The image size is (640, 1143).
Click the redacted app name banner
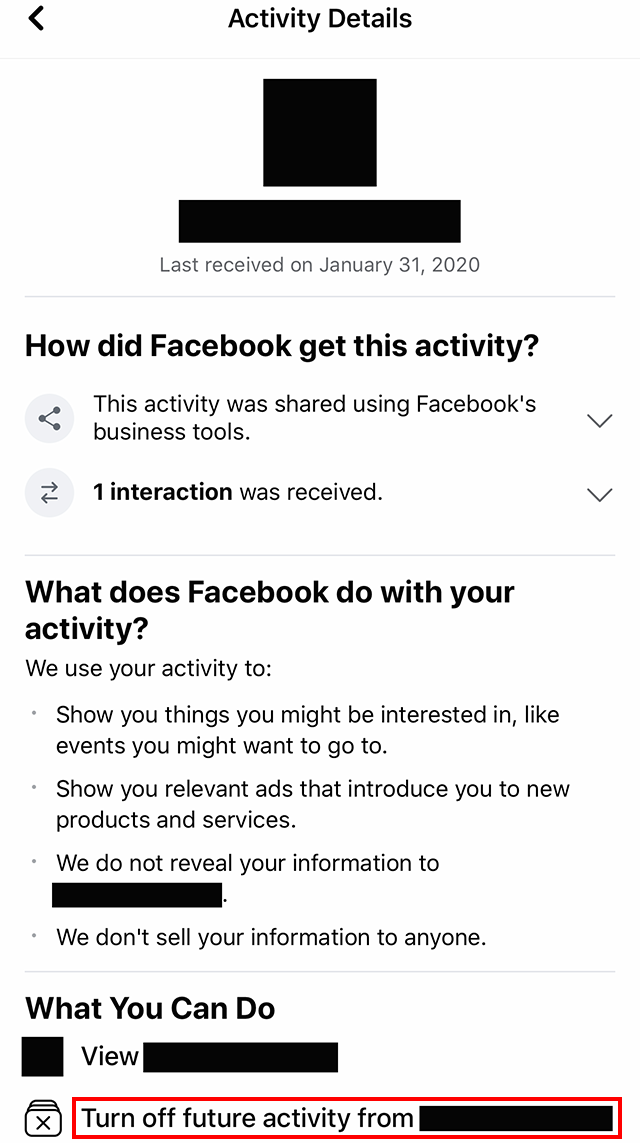click(319, 220)
